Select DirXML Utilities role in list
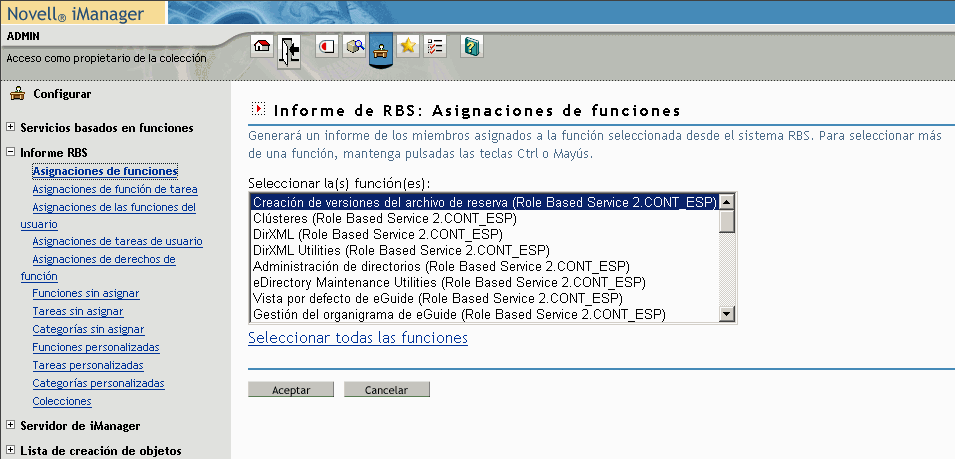 click(x=484, y=250)
